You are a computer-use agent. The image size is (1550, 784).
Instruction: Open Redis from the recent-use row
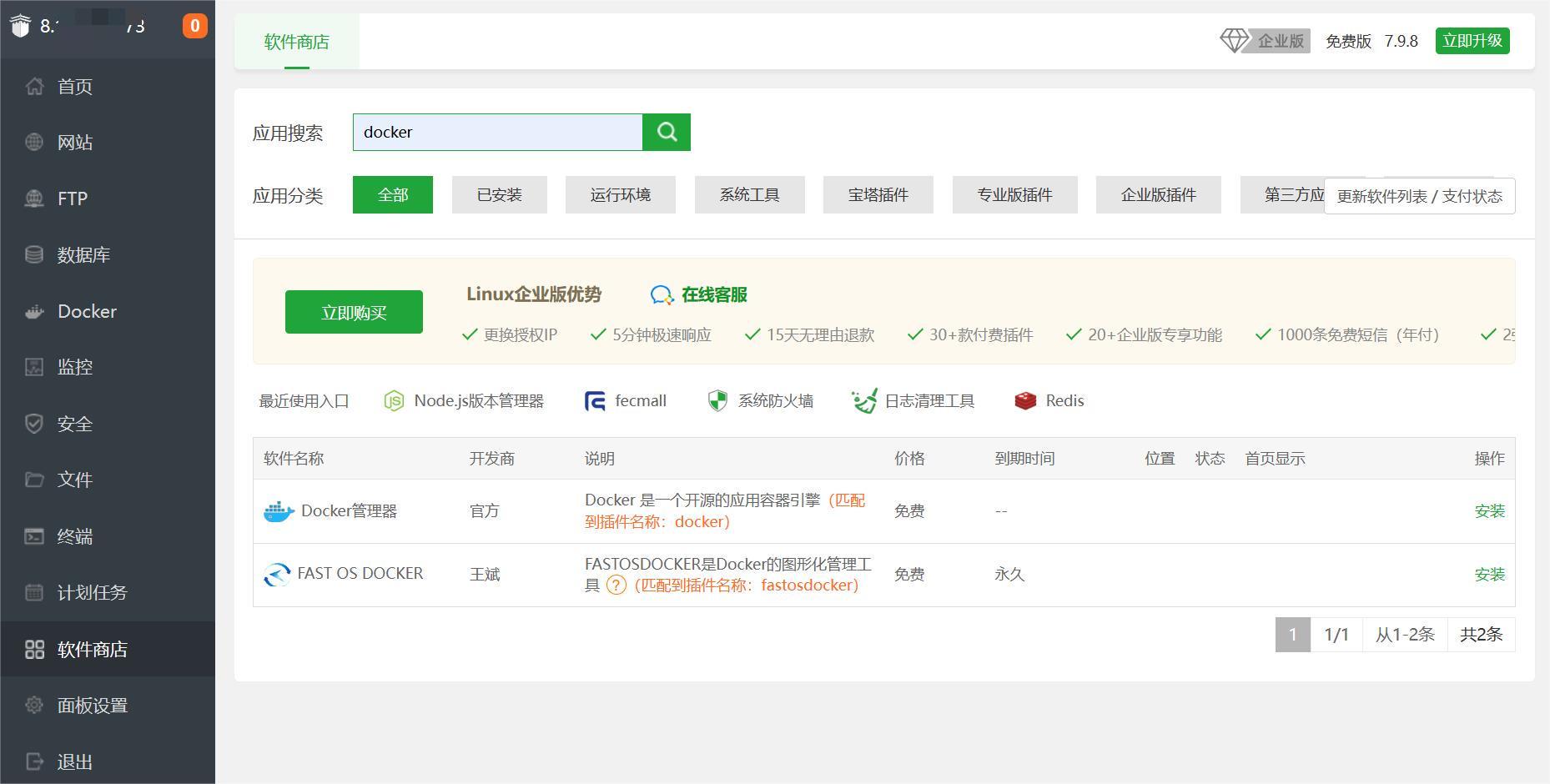(1048, 400)
